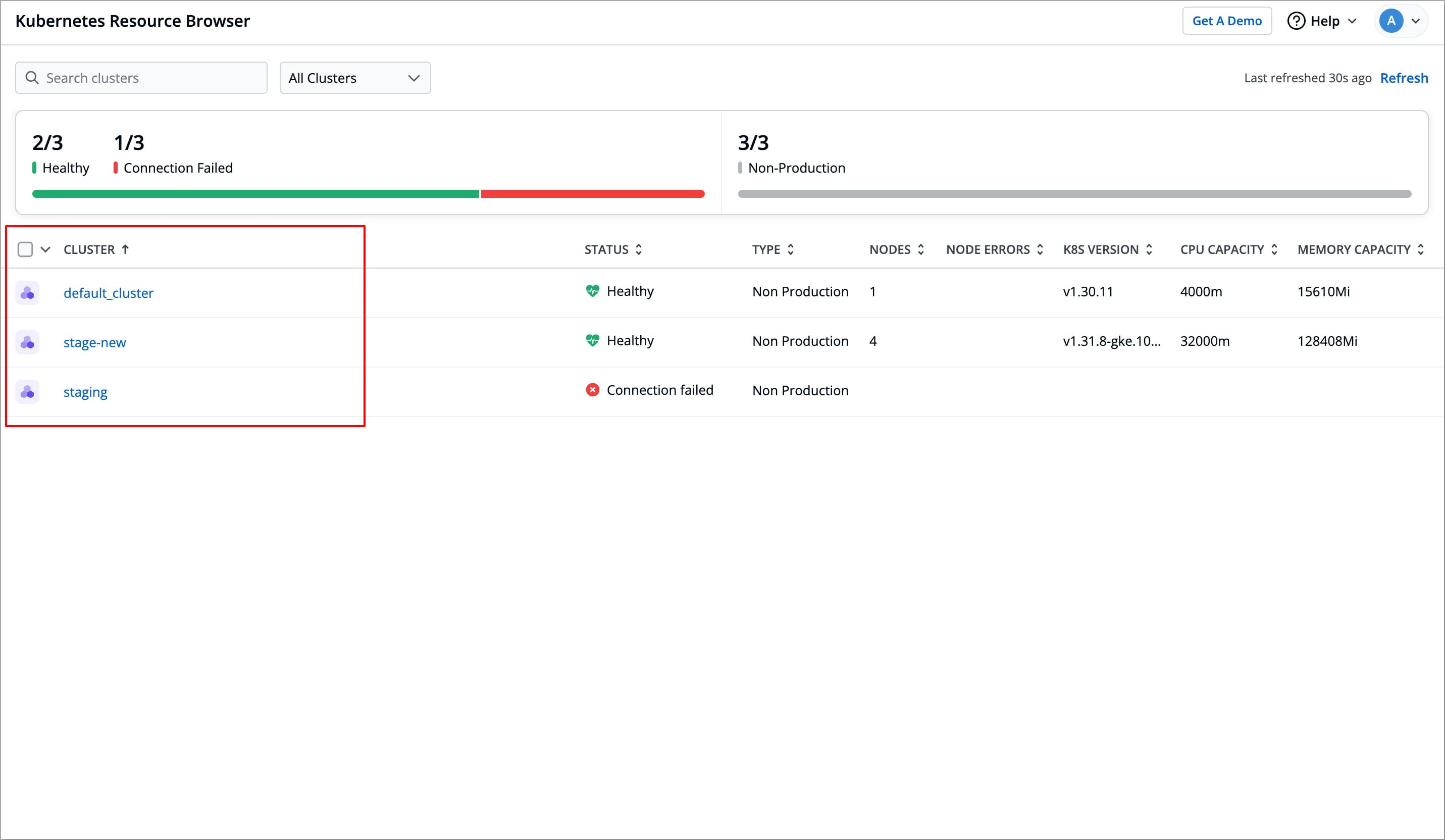Sort by Status column arrows
Screen dimensions: 1445x840
click(638, 249)
